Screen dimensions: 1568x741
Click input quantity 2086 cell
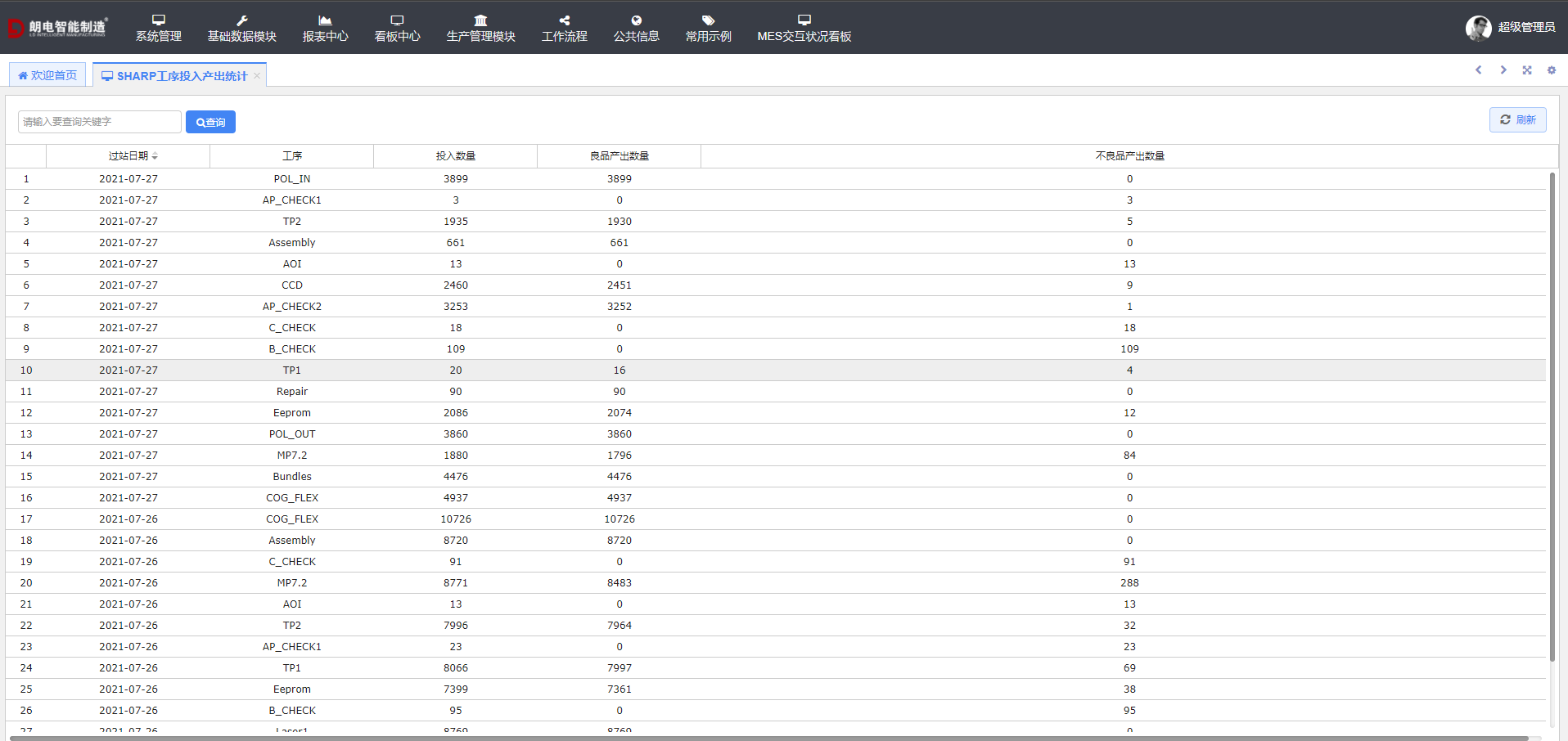coord(456,413)
